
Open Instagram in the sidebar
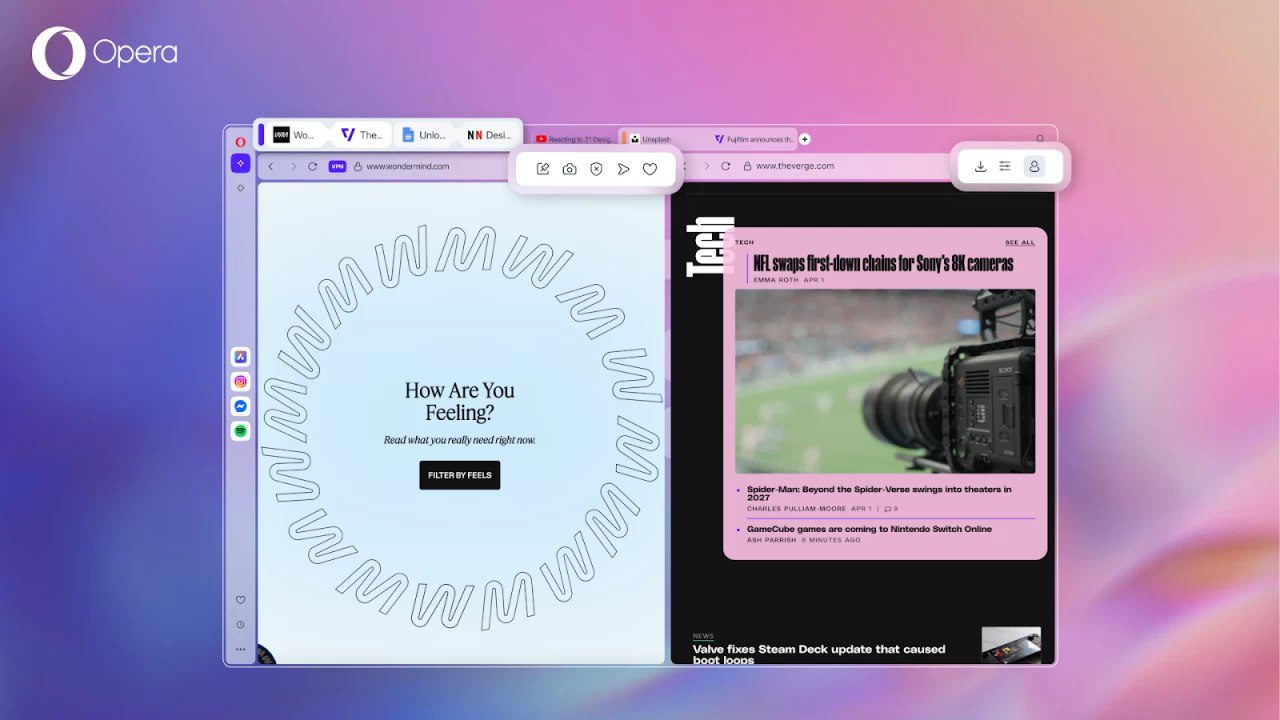point(240,381)
